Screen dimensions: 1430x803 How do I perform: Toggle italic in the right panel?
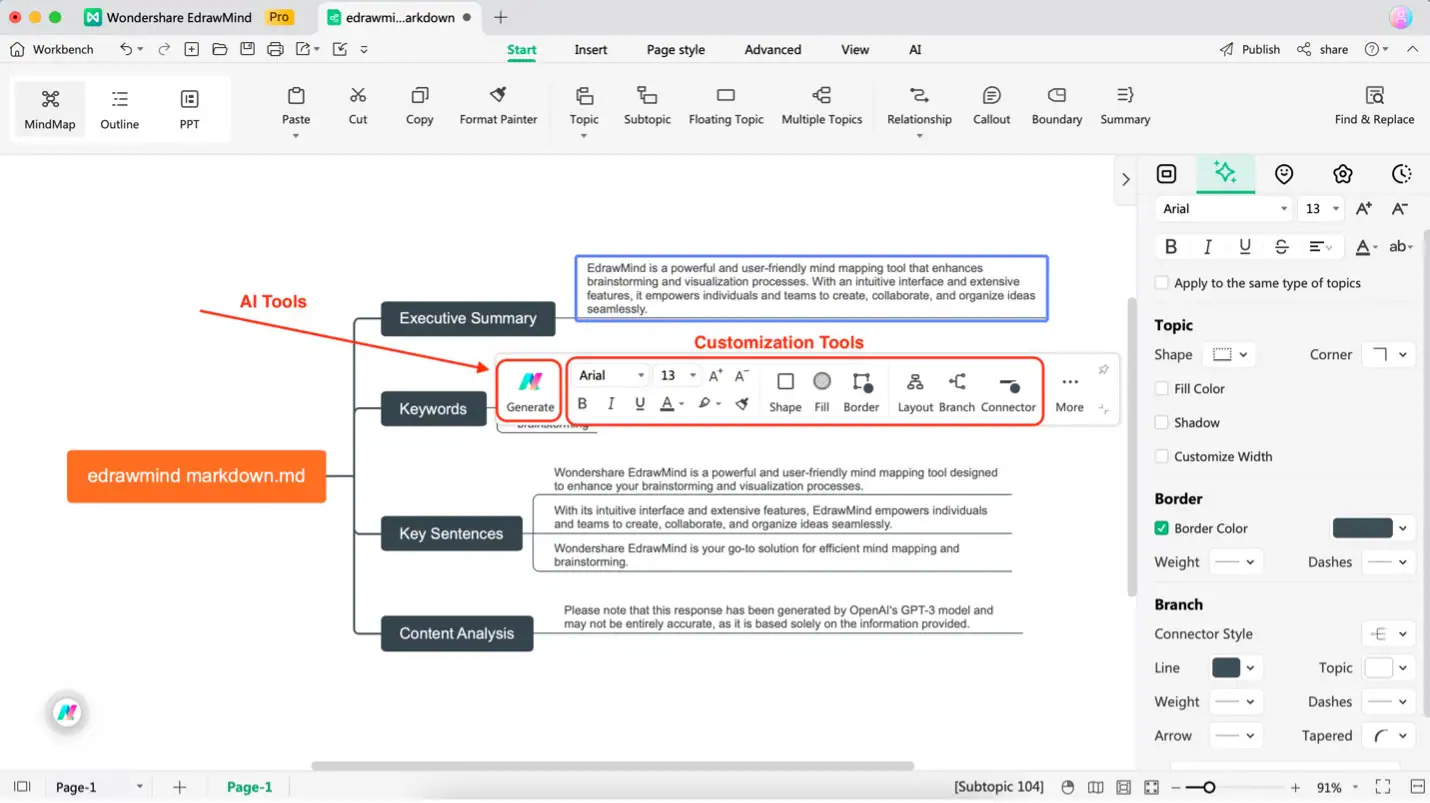pyautogui.click(x=1207, y=247)
